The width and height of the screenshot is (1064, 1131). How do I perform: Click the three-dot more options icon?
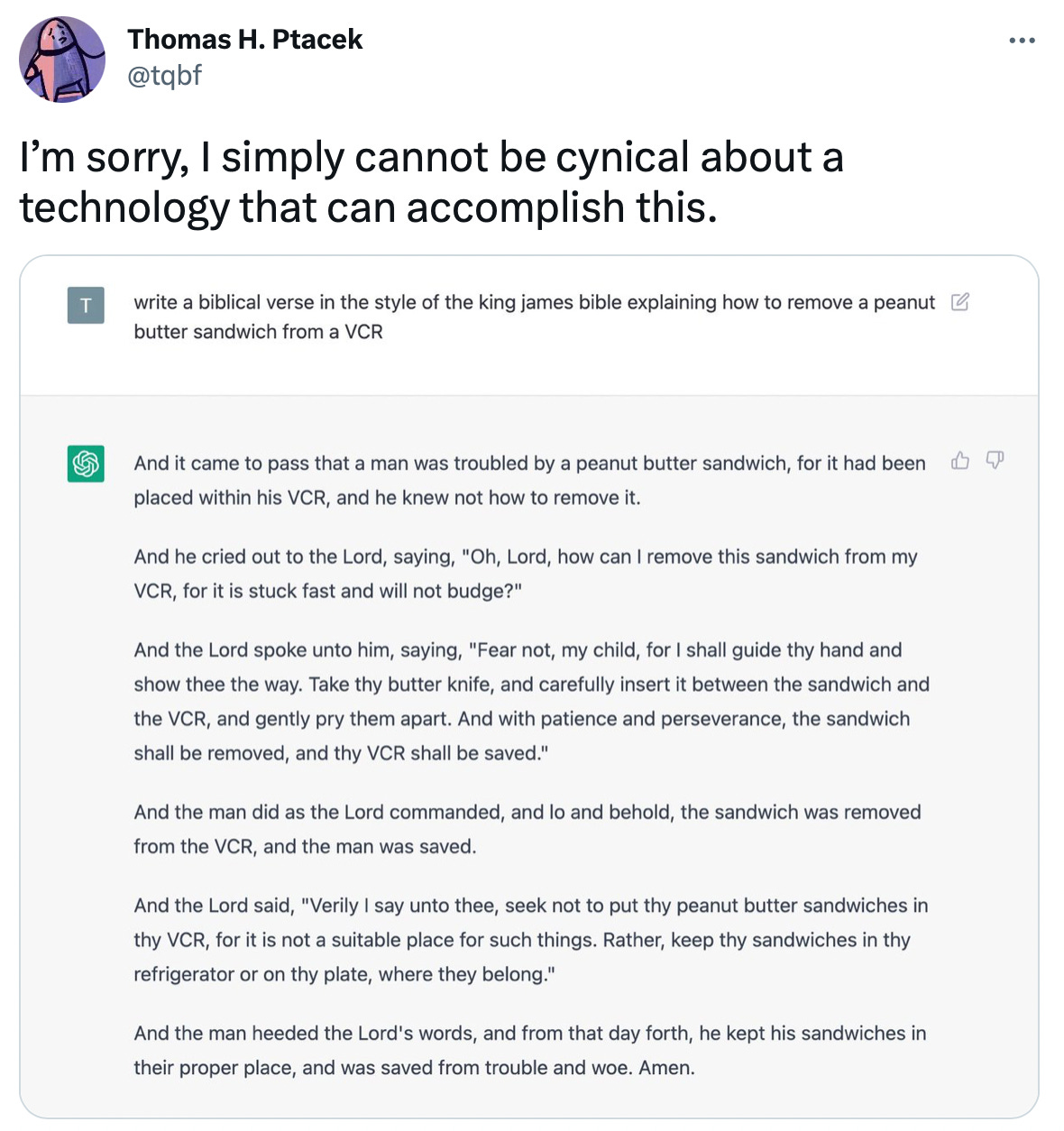click(1022, 39)
